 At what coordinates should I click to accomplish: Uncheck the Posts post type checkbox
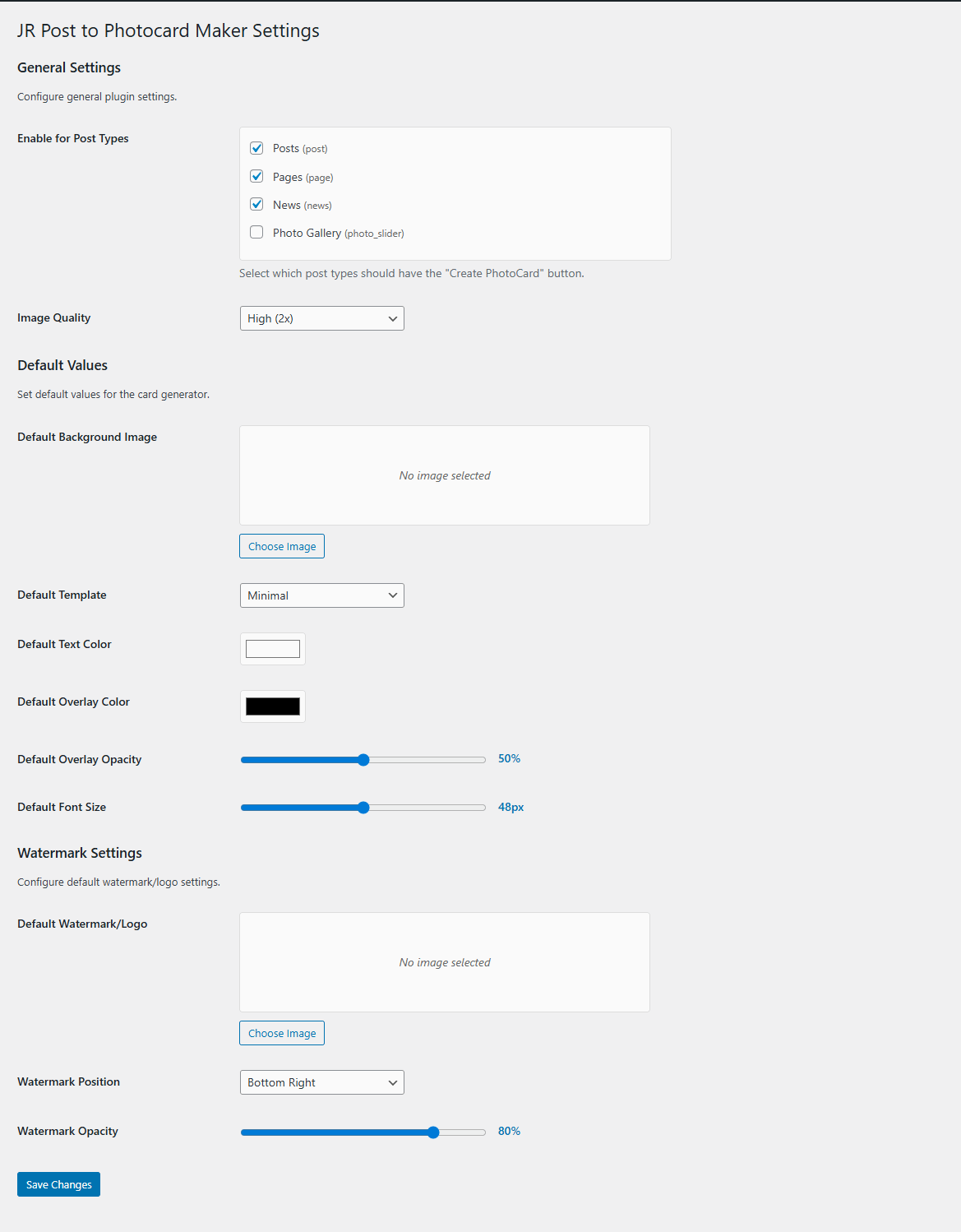tap(256, 147)
